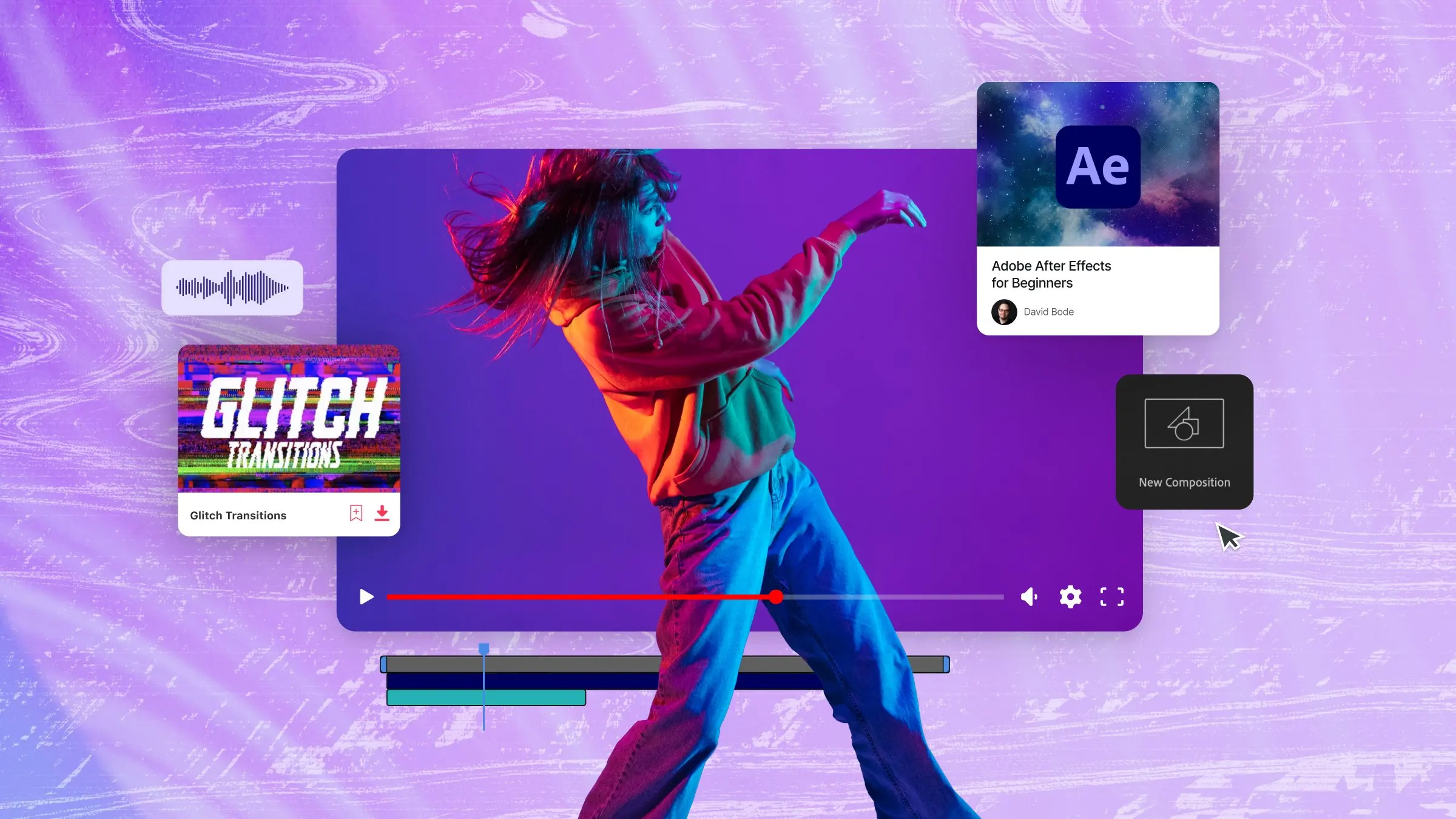This screenshot has height=819, width=1456.
Task: Open the video resolution dropdown
Action: pos(1070,597)
